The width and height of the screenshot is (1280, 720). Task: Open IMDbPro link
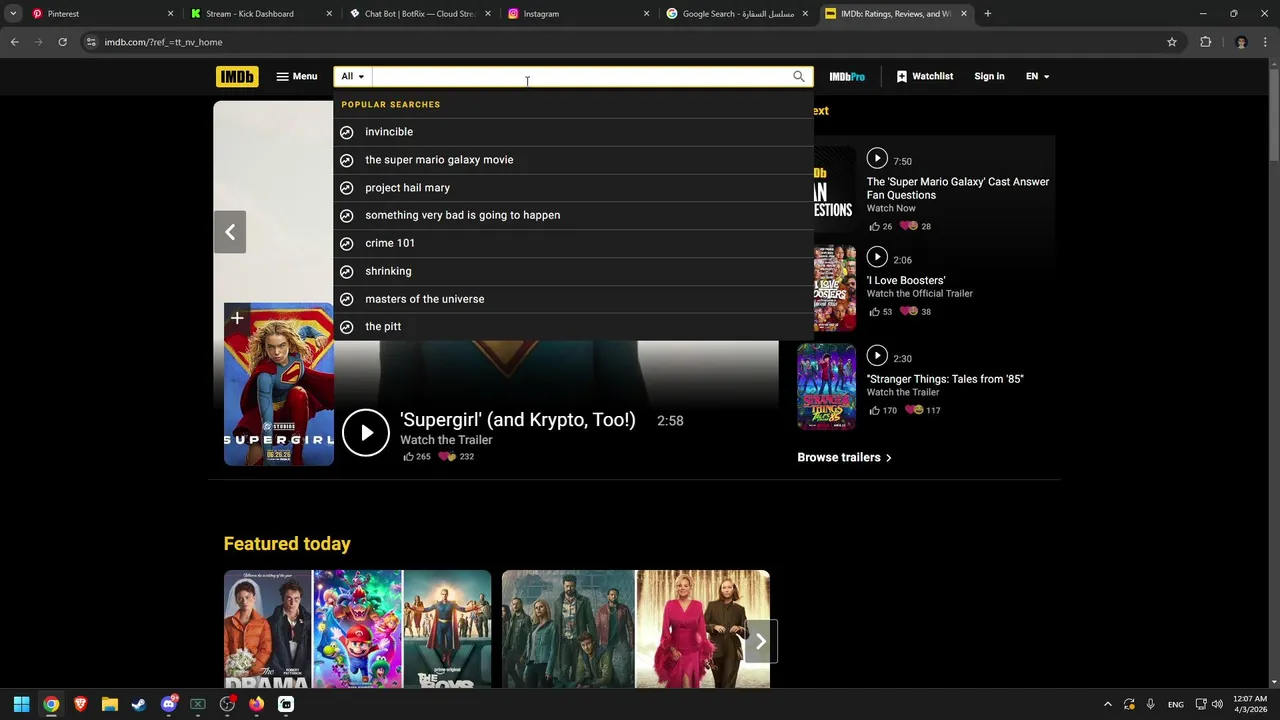pyautogui.click(x=847, y=76)
